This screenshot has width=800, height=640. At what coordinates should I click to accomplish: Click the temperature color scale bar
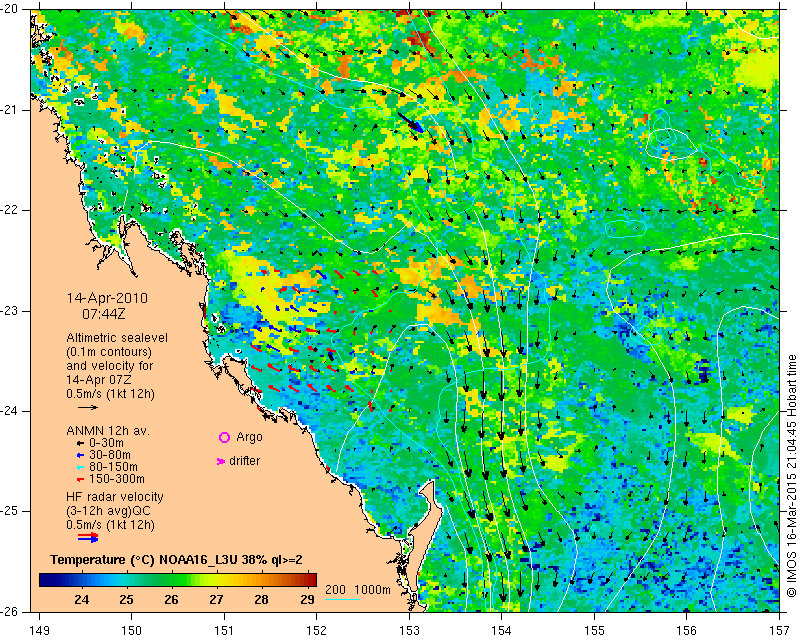(x=178, y=580)
